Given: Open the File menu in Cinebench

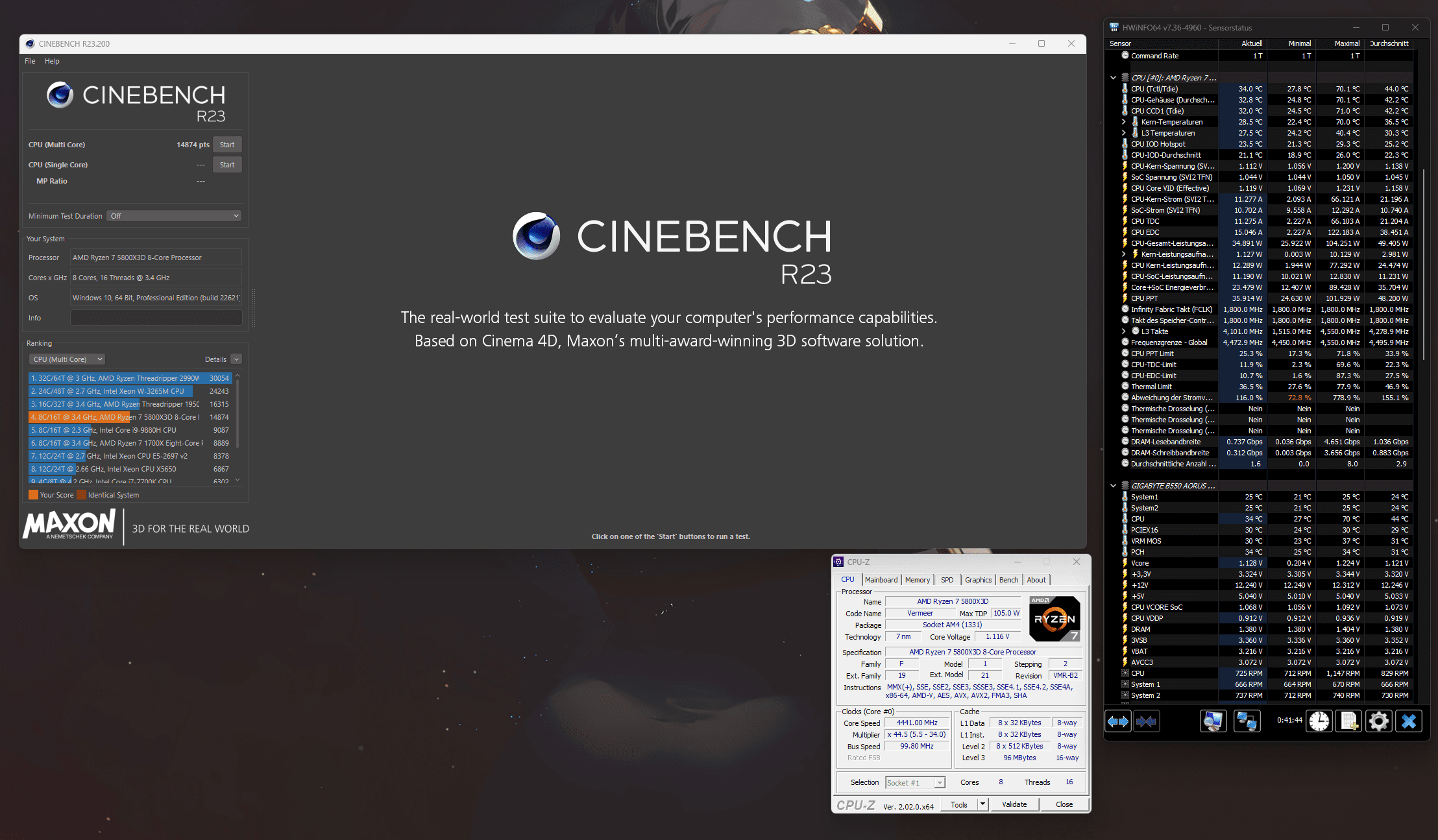Looking at the screenshot, I should (30, 61).
